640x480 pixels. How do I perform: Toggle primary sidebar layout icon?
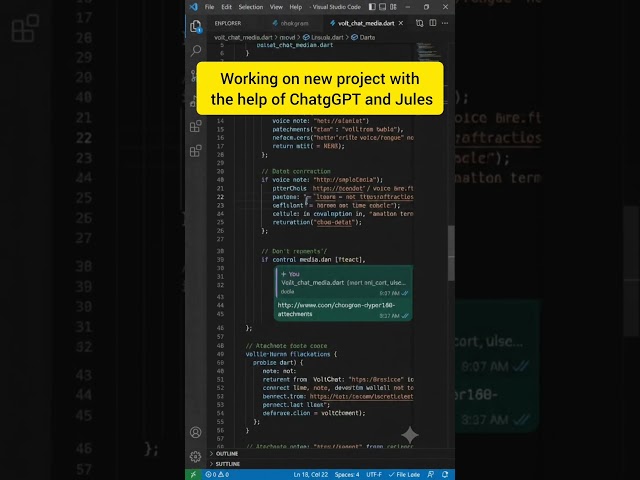[x=372, y=7]
